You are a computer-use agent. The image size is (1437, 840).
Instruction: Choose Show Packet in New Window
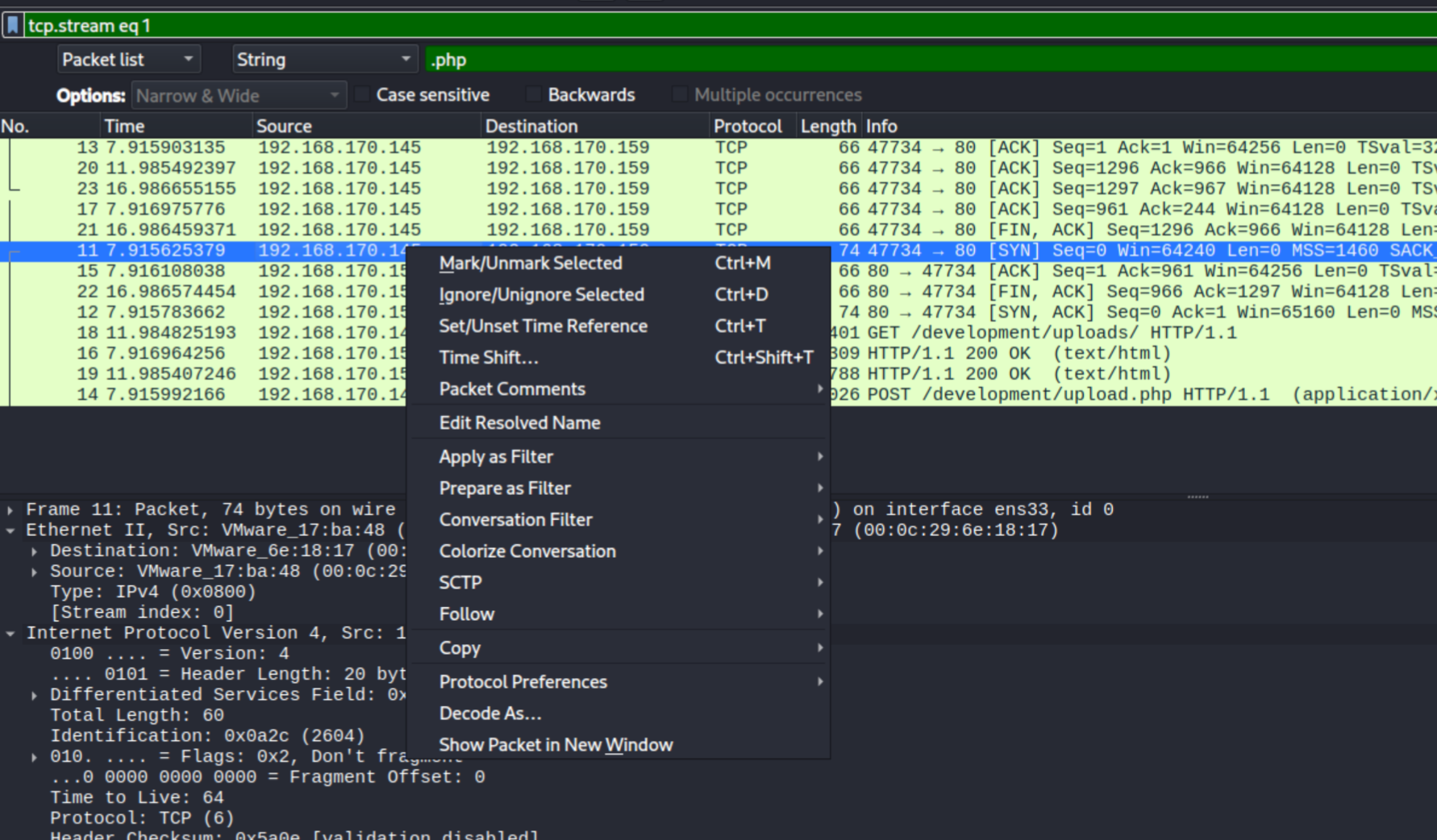[x=619, y=744]
